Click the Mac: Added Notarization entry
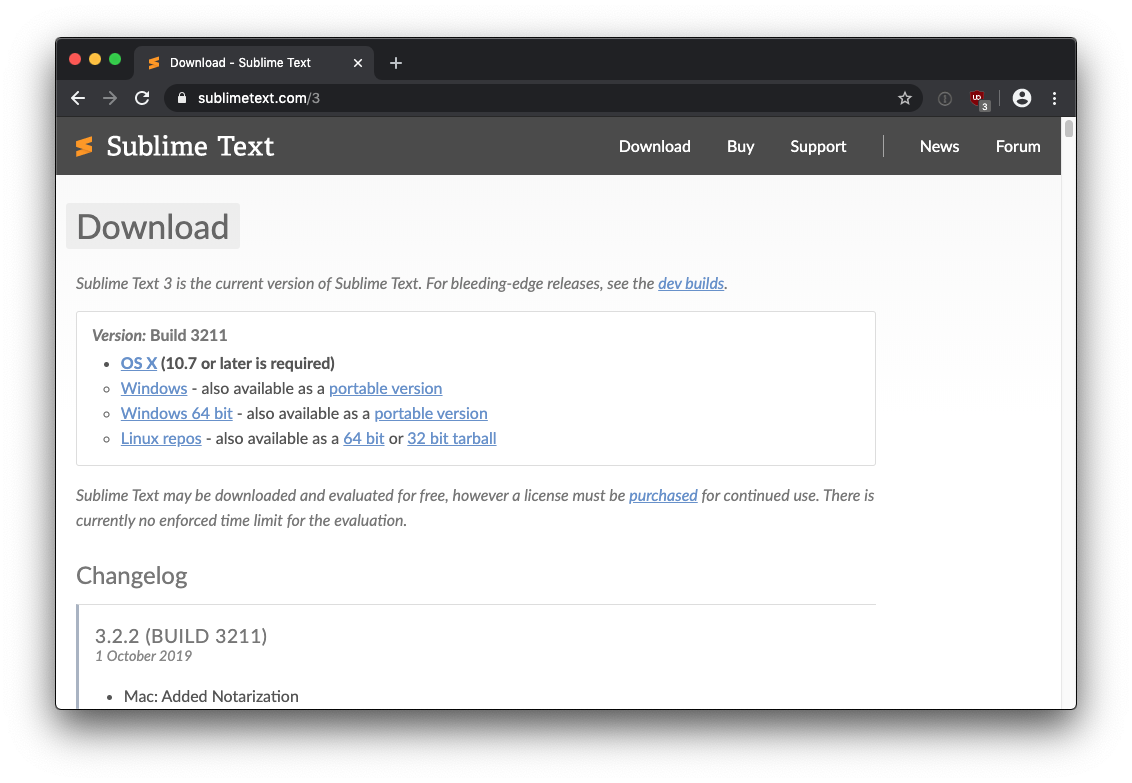This screenshot has height=783, width=1132. [x=211, y=696]
